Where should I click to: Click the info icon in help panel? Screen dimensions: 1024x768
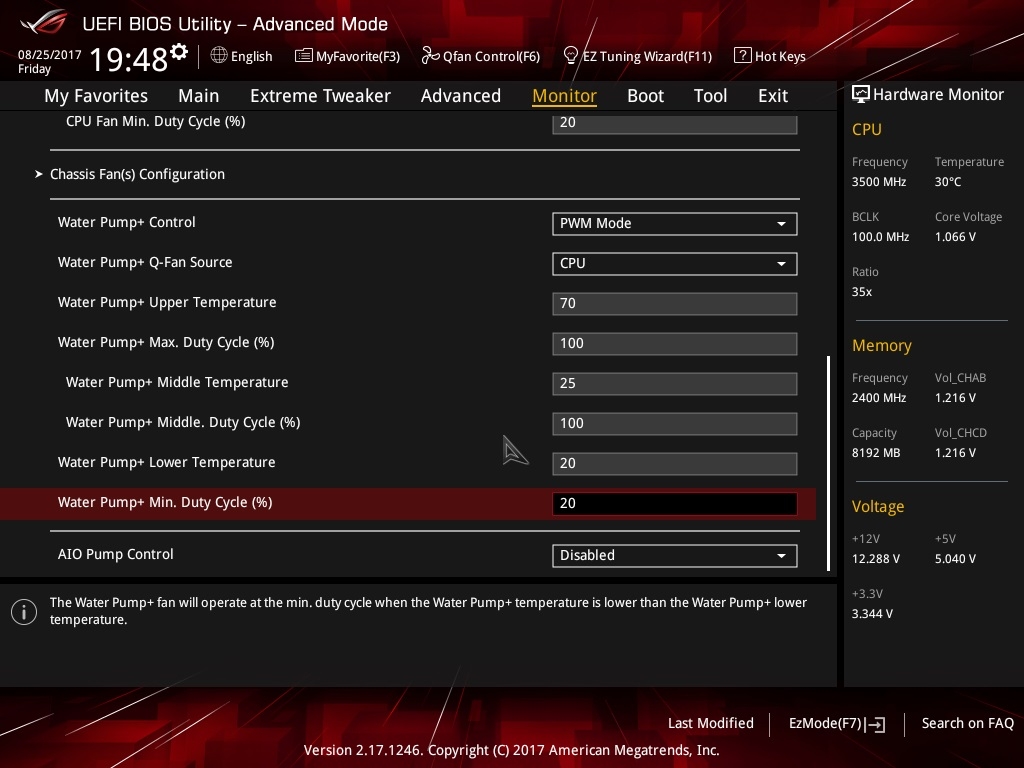24,611
